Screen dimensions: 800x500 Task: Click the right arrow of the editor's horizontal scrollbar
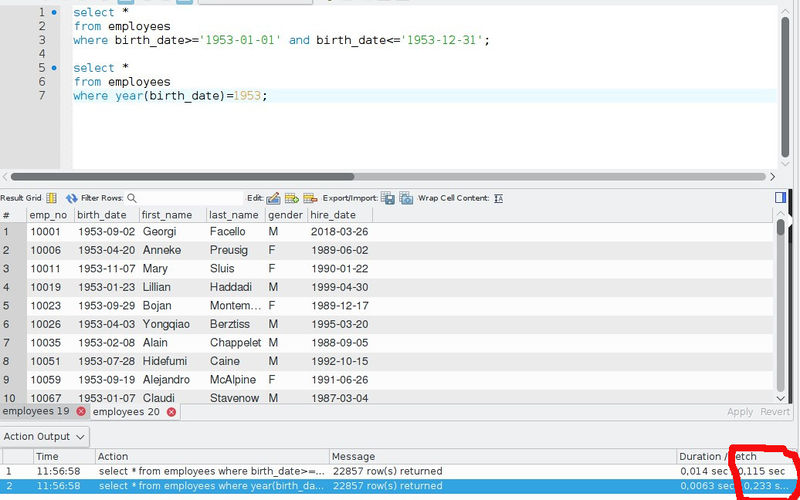[x=772, y=177]
